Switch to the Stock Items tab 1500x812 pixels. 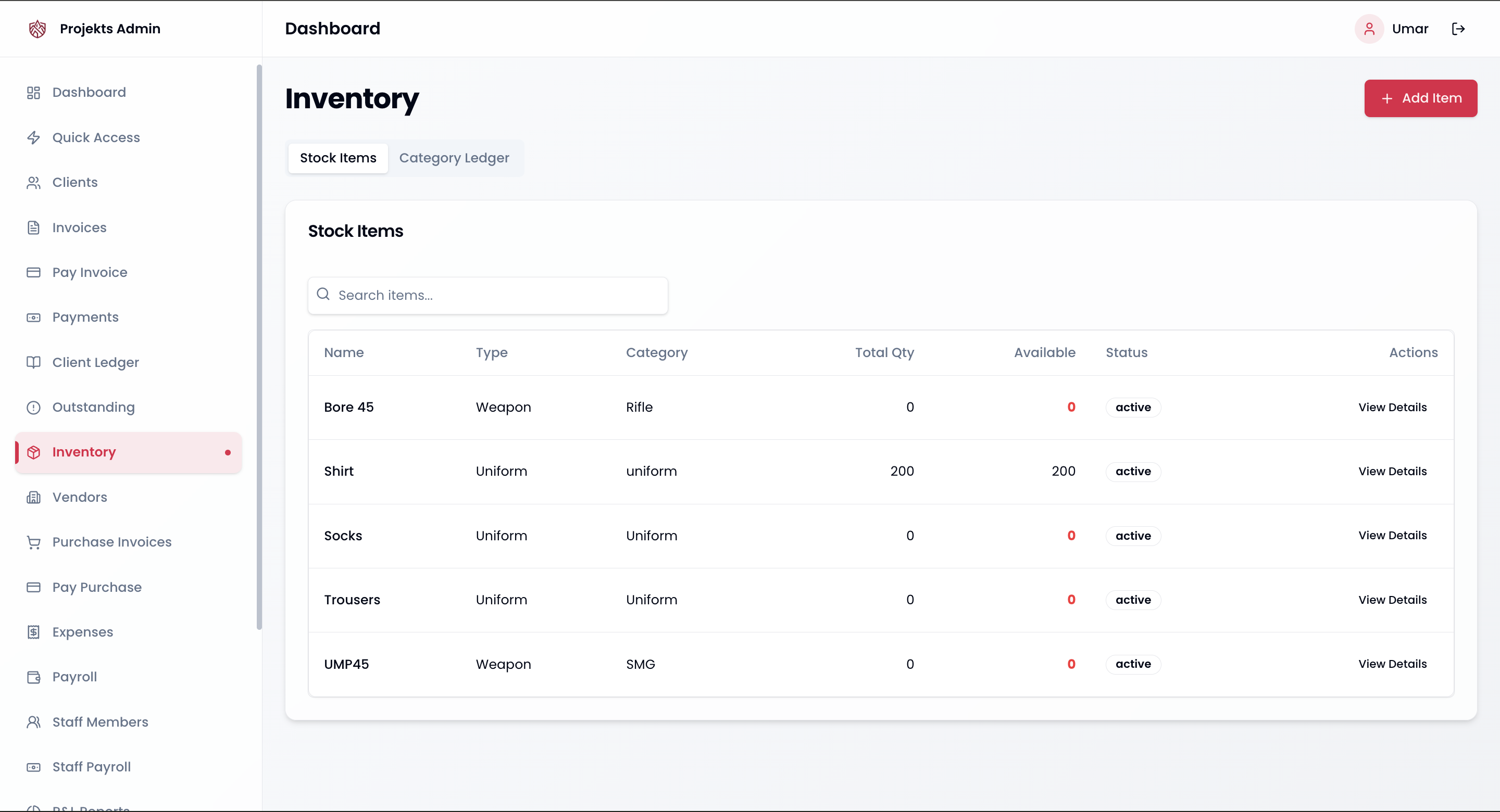point(337,158)
